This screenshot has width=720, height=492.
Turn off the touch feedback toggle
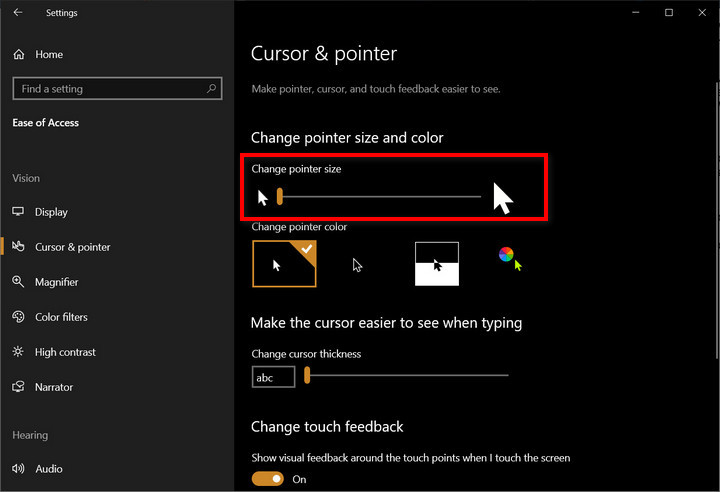pyautogui.click(x=267, y=479)
